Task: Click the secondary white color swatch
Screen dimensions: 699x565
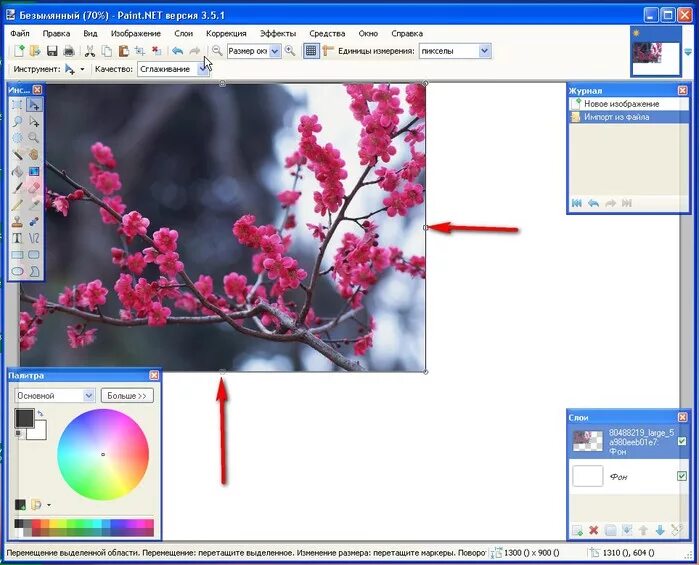Action: pyautogui.click(x=39, y=432)
